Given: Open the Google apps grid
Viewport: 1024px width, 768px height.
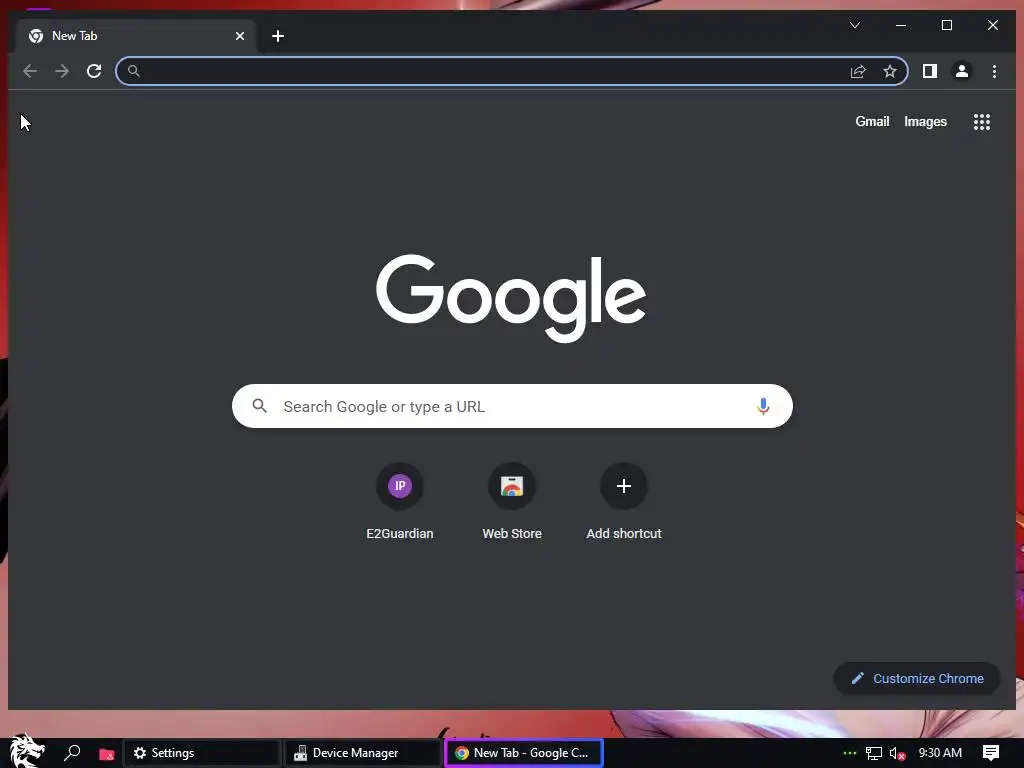Looking at the screenshot, I should click(x=982, y=121).
